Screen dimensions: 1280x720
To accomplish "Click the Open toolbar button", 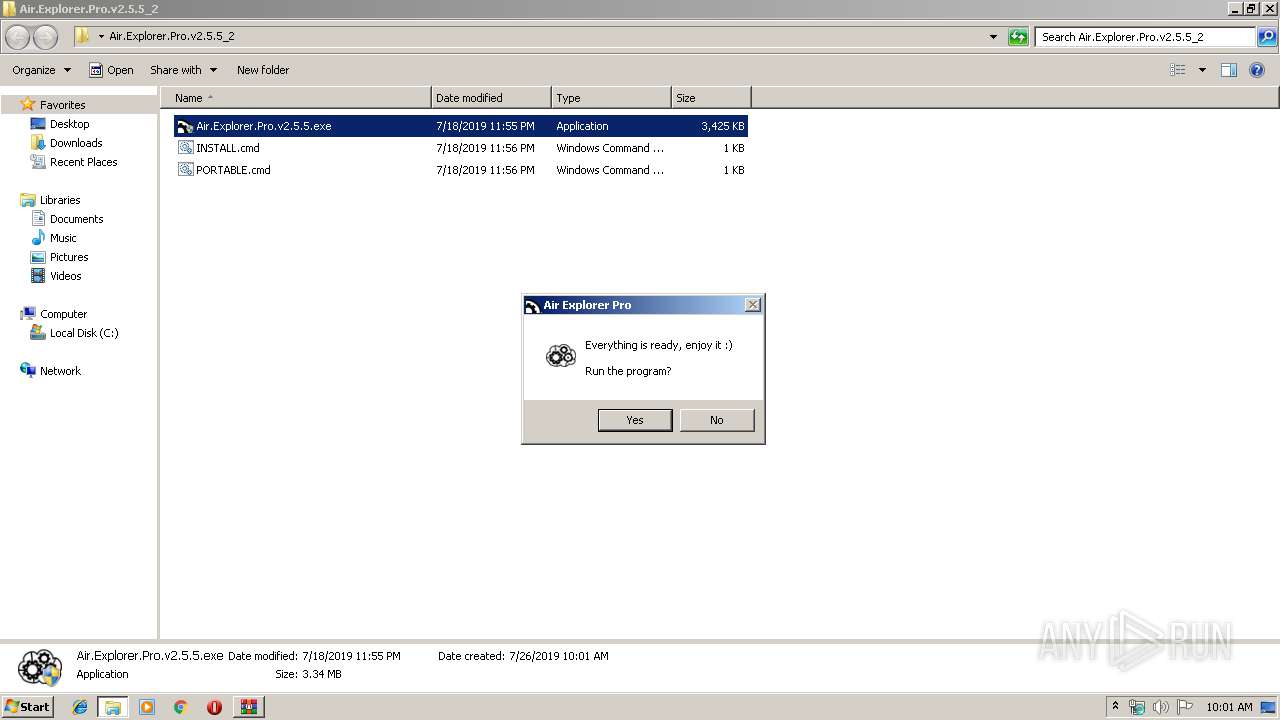I will coord(111,70).
